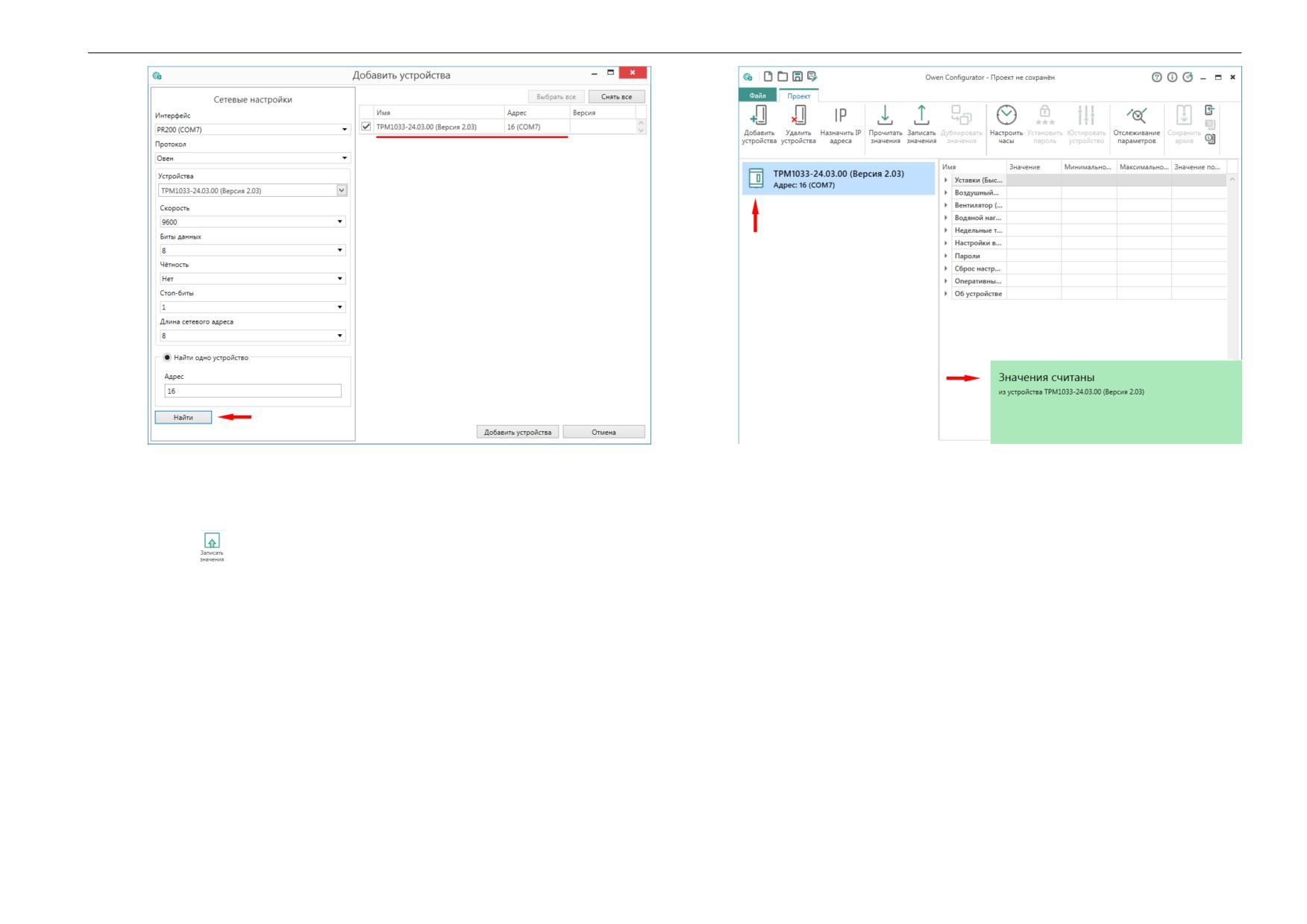1307x924 pixels.
Task: Click the open folder icon in title bar
Action: pos(783,77)
